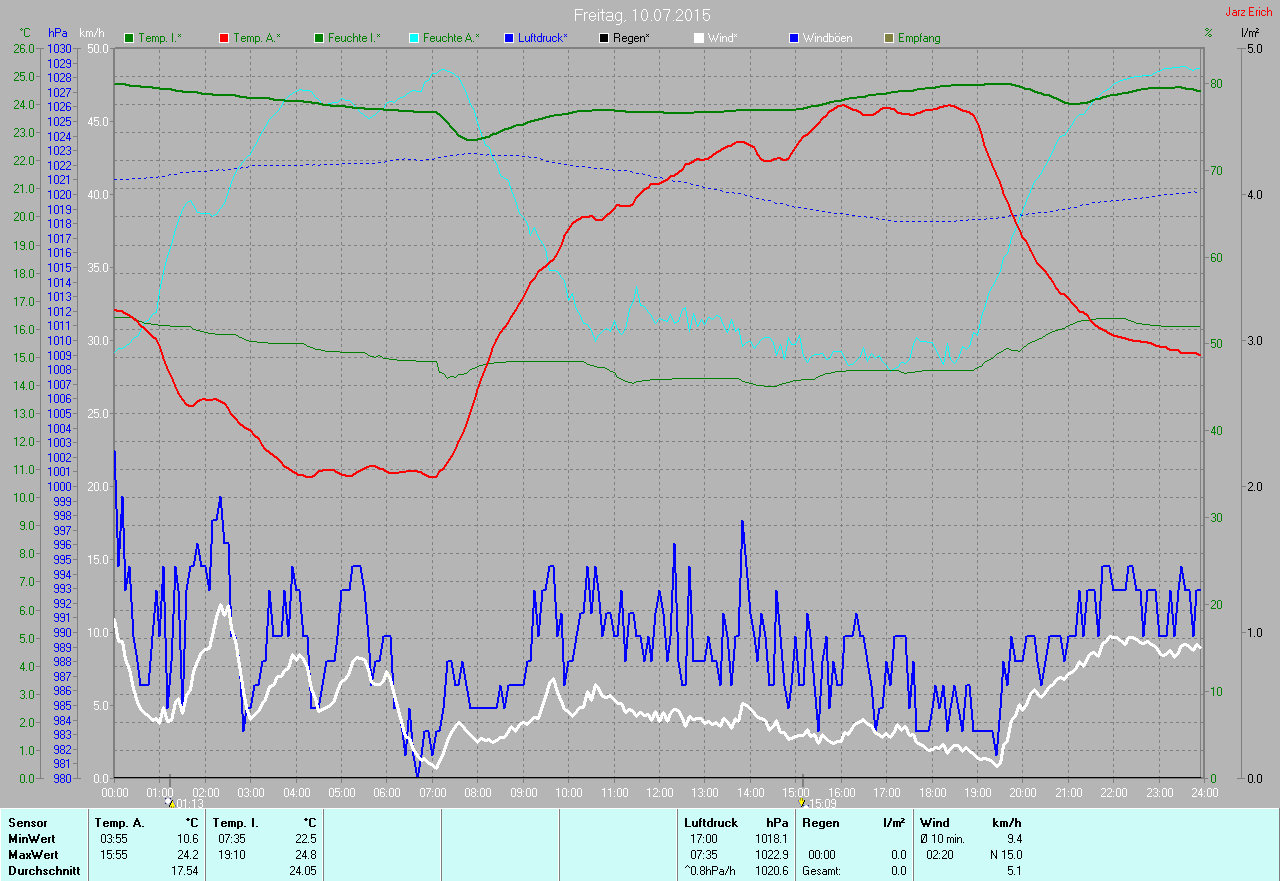
Task: Click the 9.4 wind minimum value
Action: [1014, 839]
